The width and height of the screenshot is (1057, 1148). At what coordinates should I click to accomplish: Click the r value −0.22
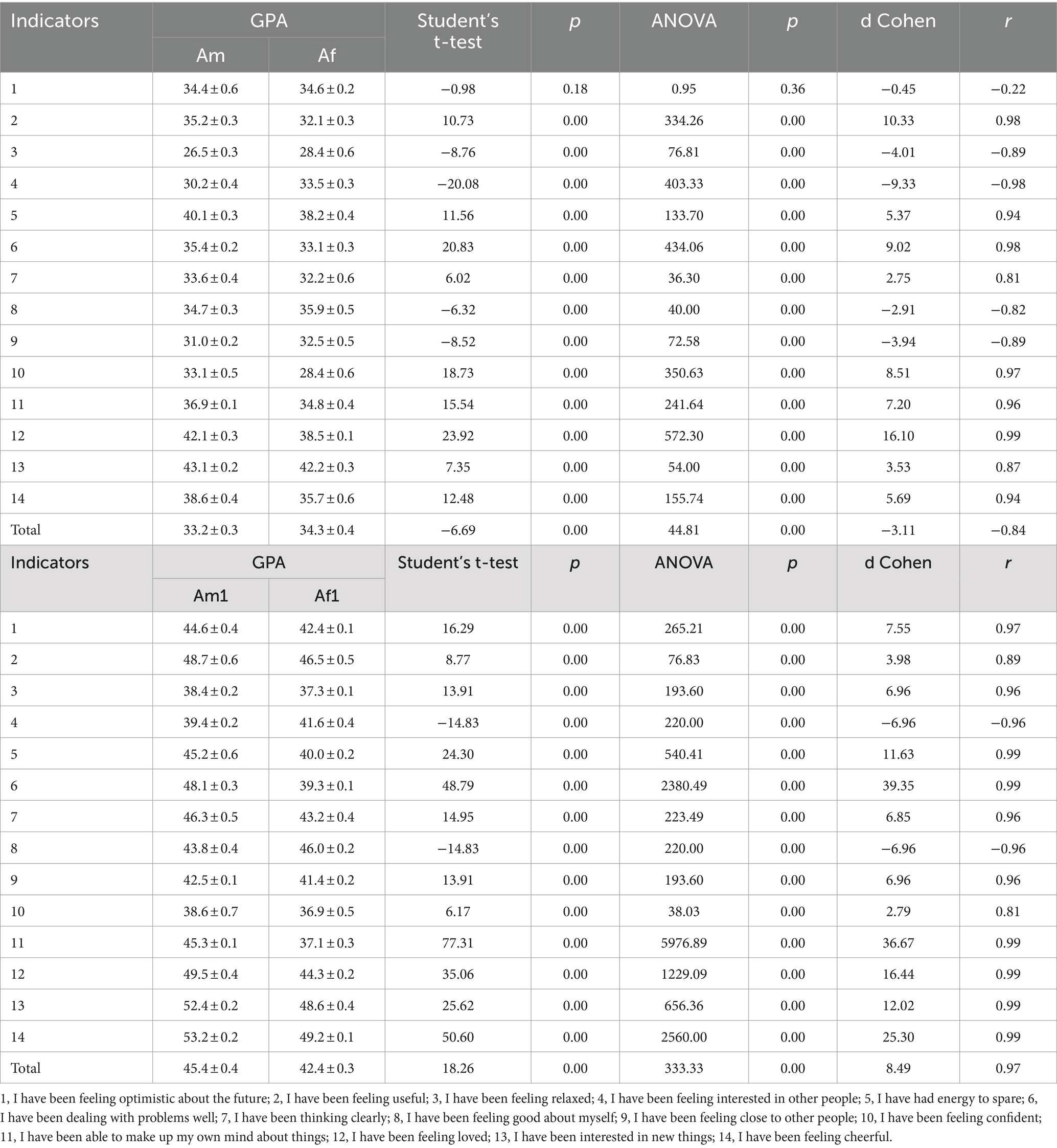click(1008, 88)
